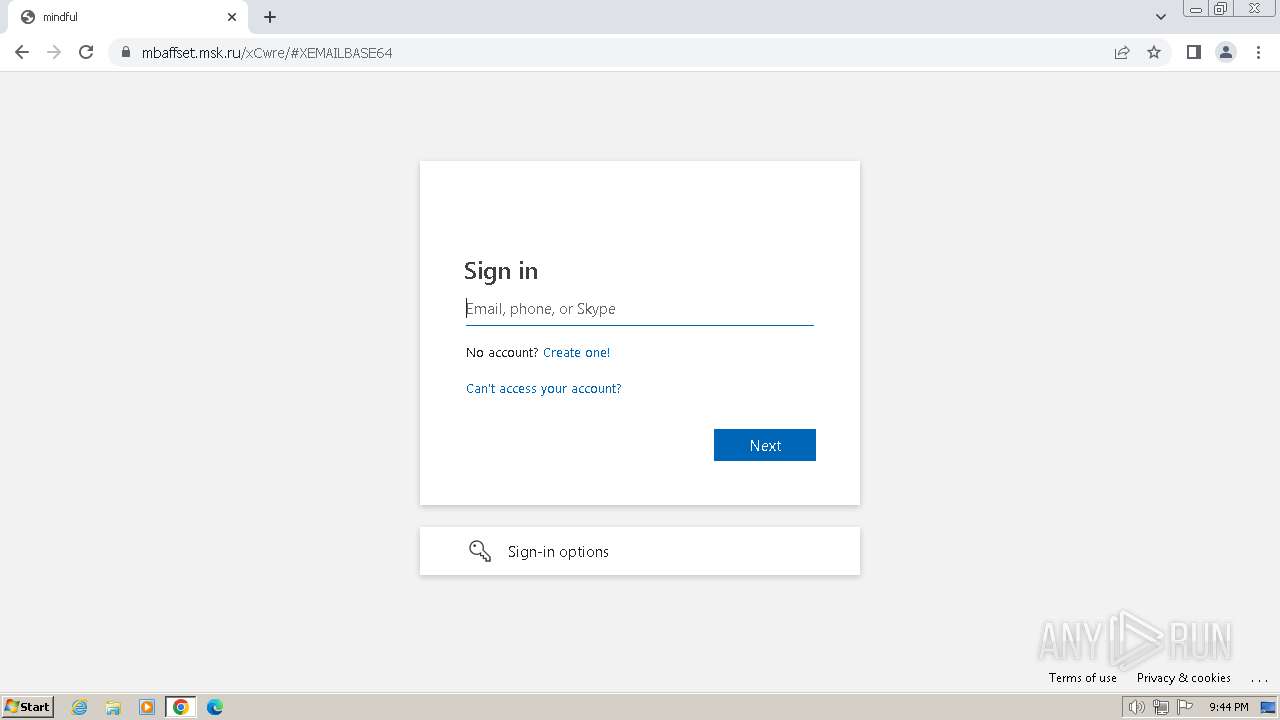Reload the page with the refresh icon
The height and width of the screenshot is (720, 1280).
86,52
